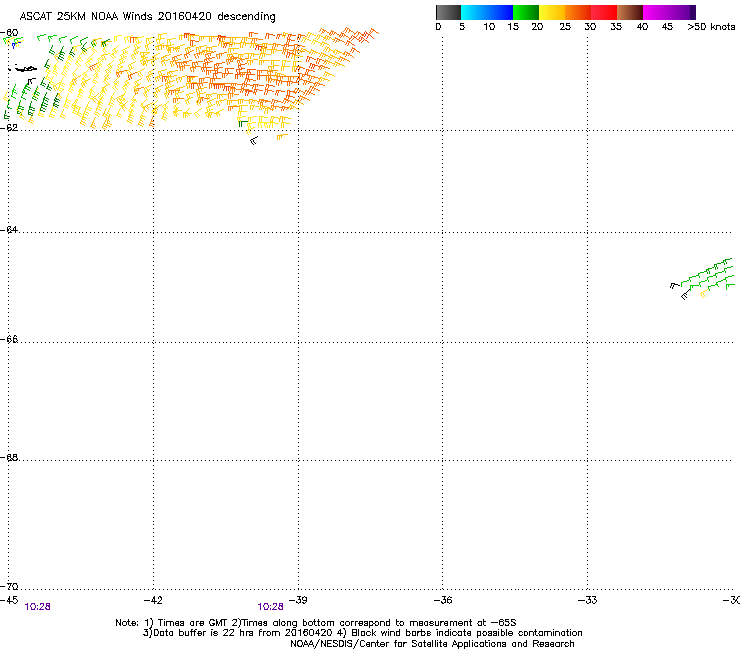The width and height of the screenshot is (740, 650).
Task: Select the '45' label under the color bar
Action: coord(667,27)
